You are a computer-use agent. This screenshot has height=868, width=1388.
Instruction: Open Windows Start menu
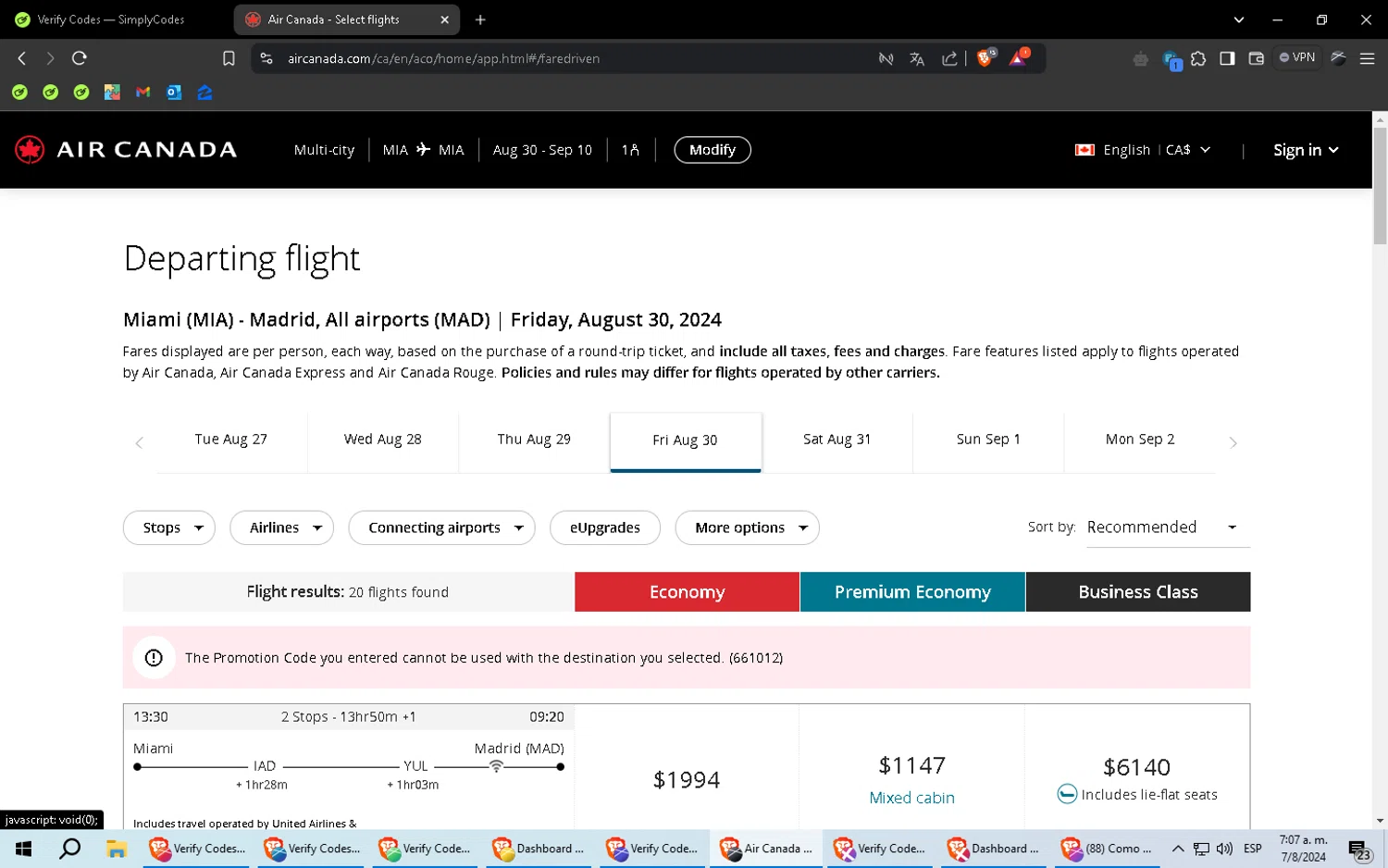[24, 849]
